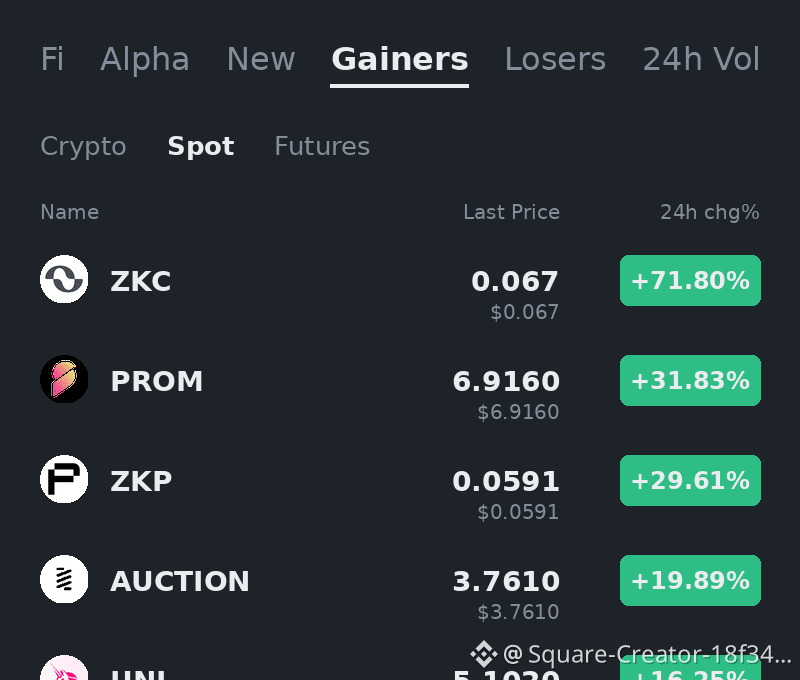The width and height of the screenshot is (800, 680).
Task: Tap the +71.80% change badge
Action: coord(690,281)
